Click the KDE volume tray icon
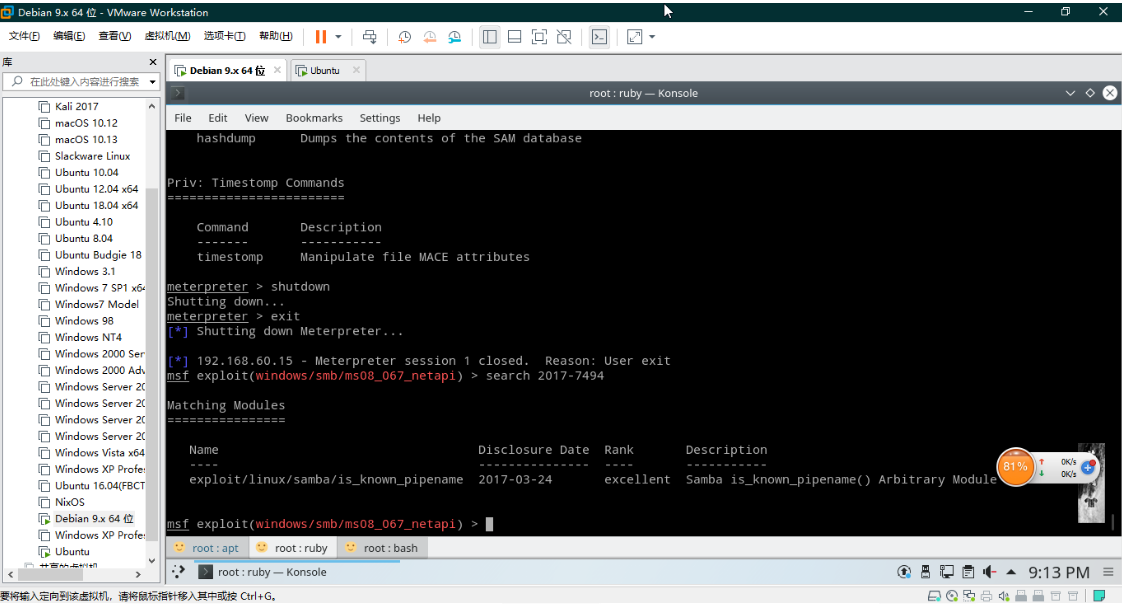This screenshot has height=604, width=1122. point(990,572)
